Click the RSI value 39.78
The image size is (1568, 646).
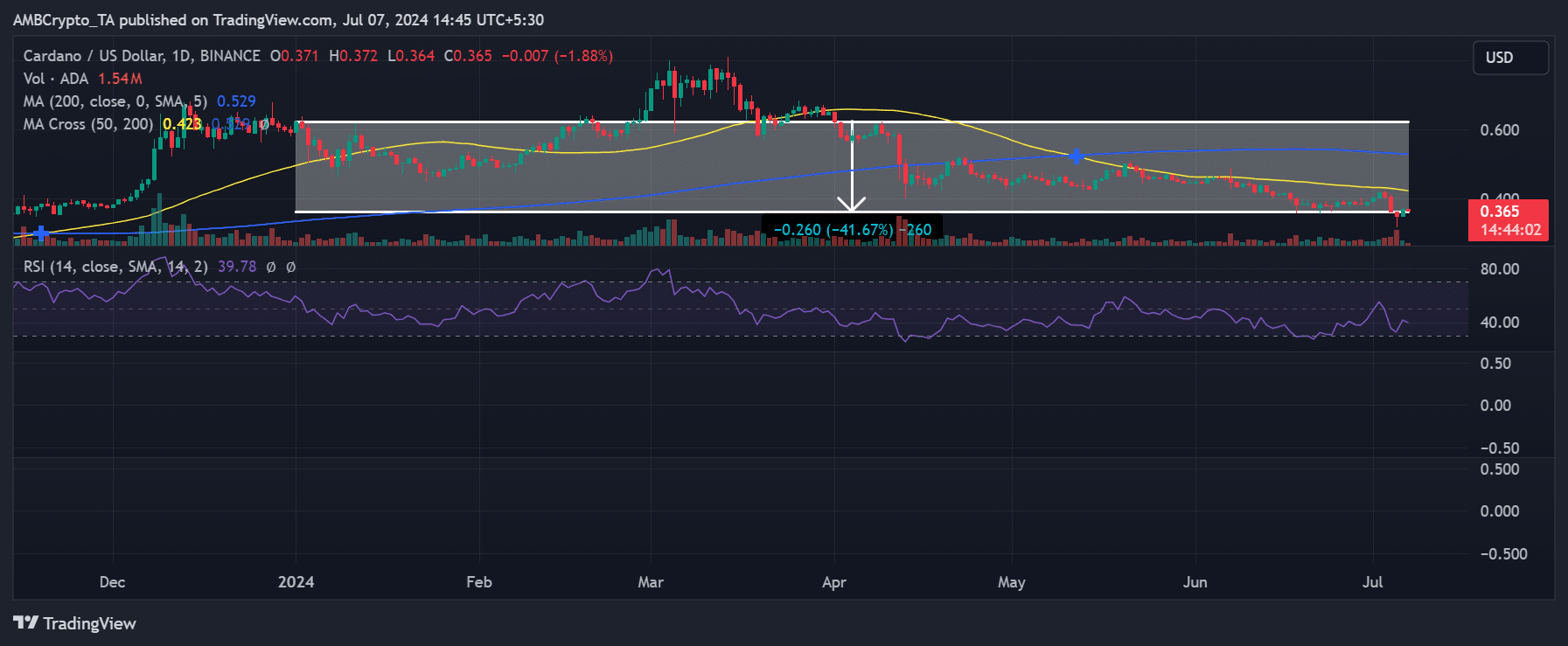click(237, 267)
